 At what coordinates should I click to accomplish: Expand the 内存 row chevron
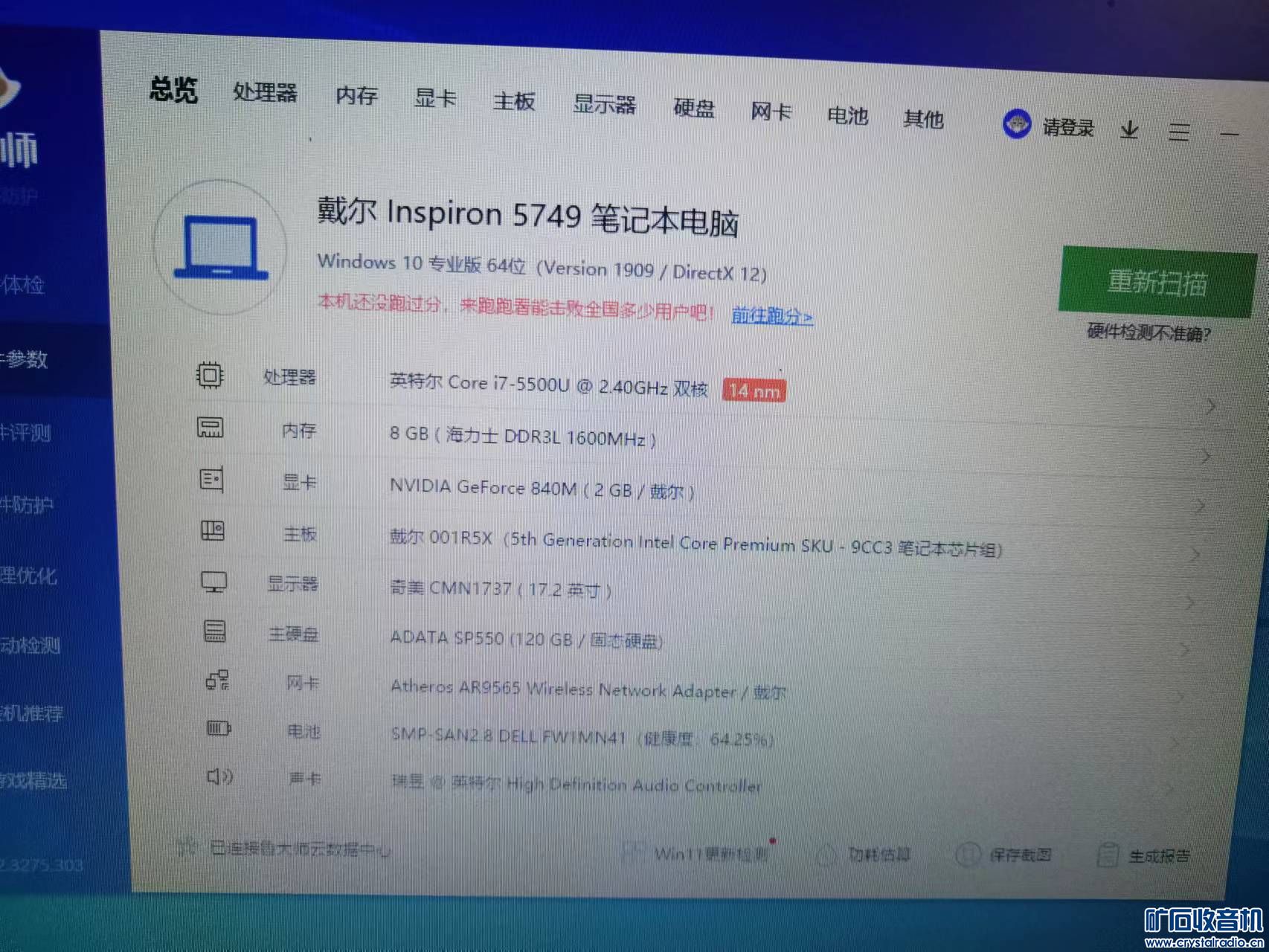click(x=1206, y=457)
